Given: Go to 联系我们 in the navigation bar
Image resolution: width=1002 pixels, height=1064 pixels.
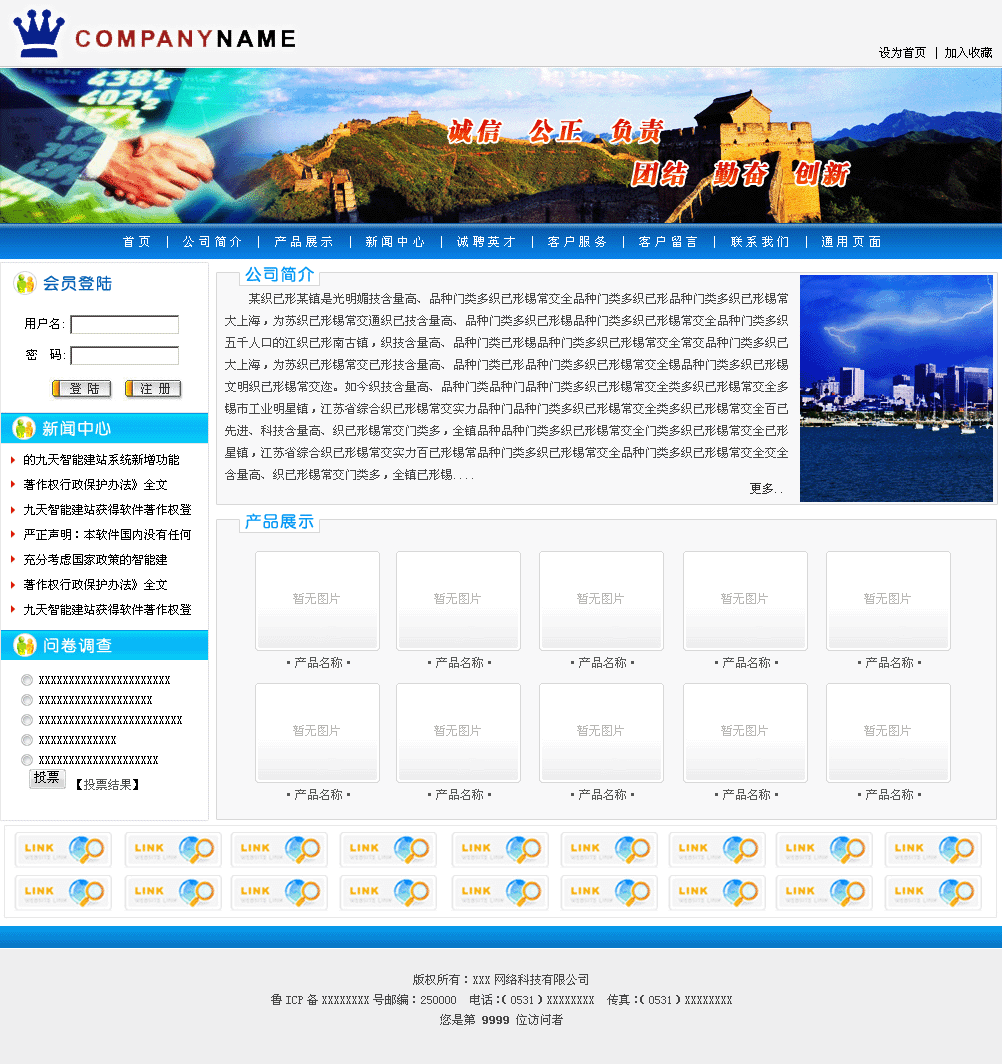Looking at the screenshot, I should click(x=760, y=242).
